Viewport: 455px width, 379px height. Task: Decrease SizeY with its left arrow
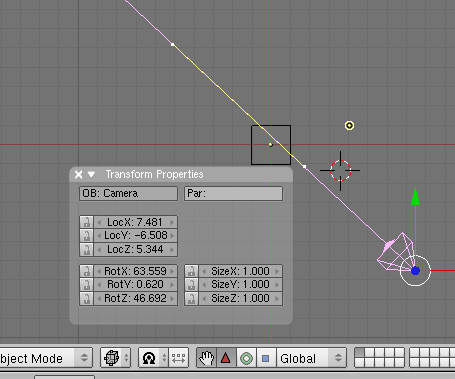[x=204, y=285]
